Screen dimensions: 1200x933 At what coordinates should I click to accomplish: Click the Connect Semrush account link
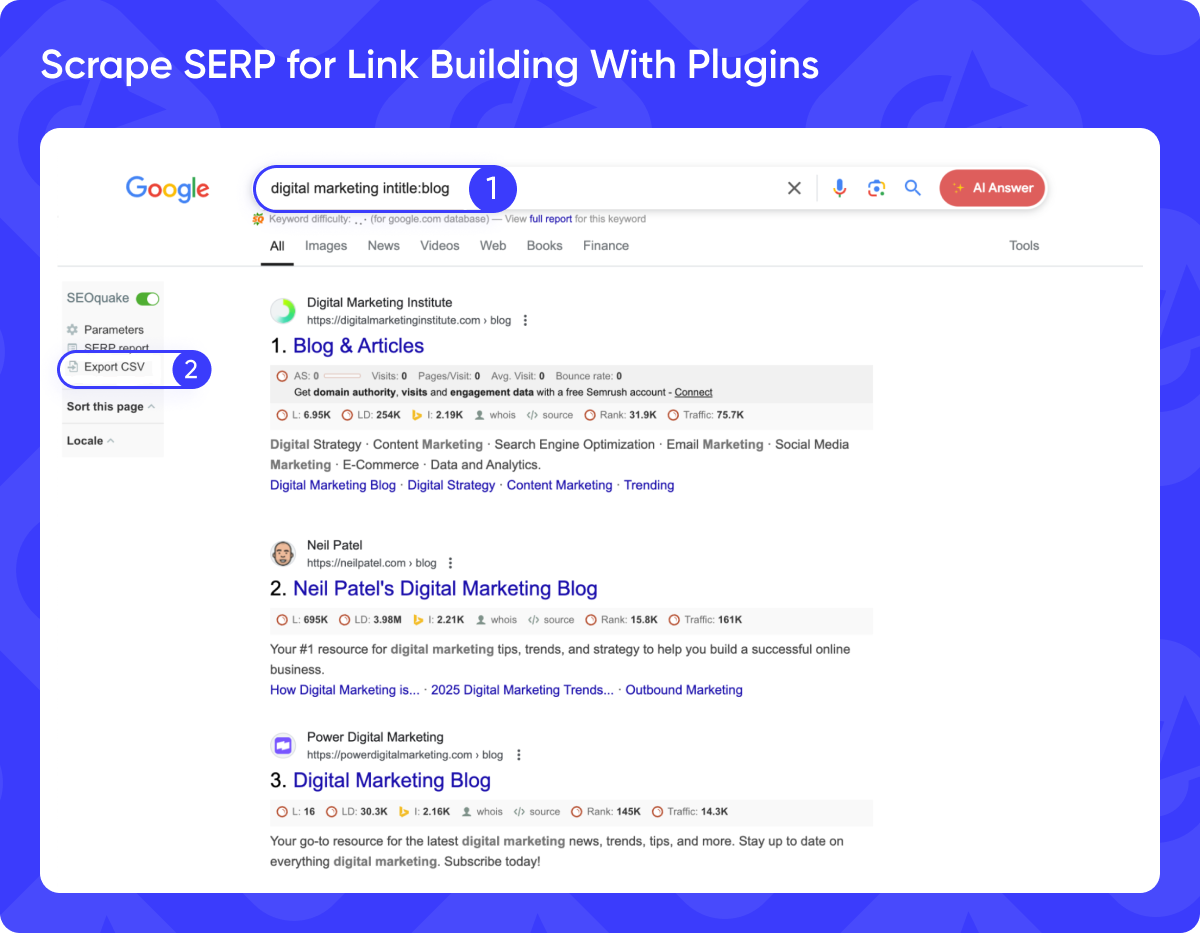694,393
